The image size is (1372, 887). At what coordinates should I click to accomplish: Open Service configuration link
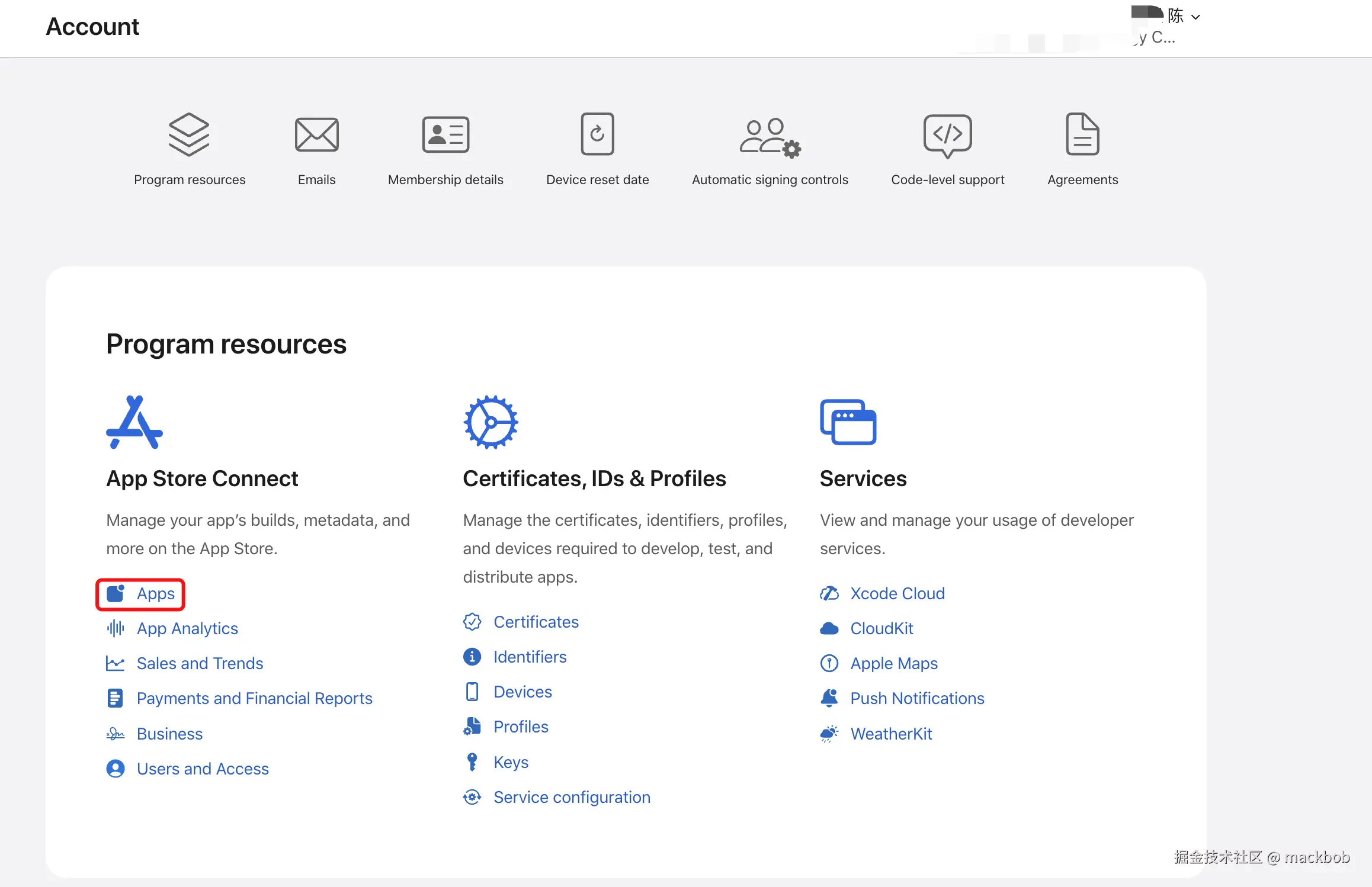point(572,797)
